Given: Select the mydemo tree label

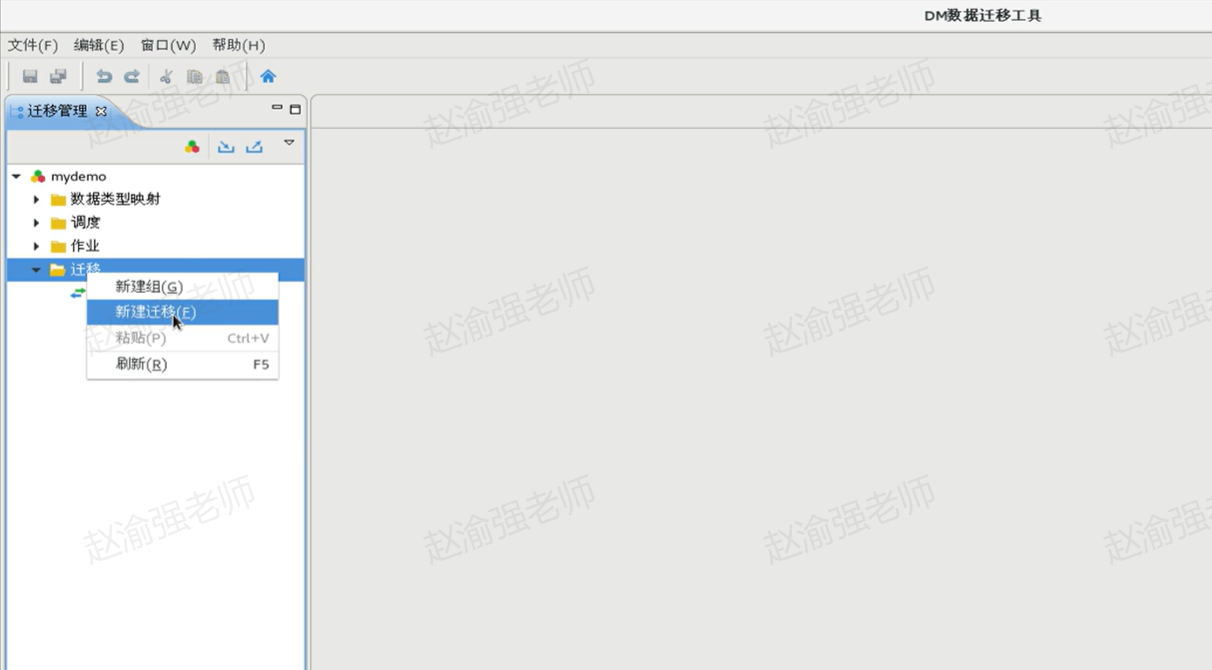Looking at the screenshot, I should pos(78,176).
